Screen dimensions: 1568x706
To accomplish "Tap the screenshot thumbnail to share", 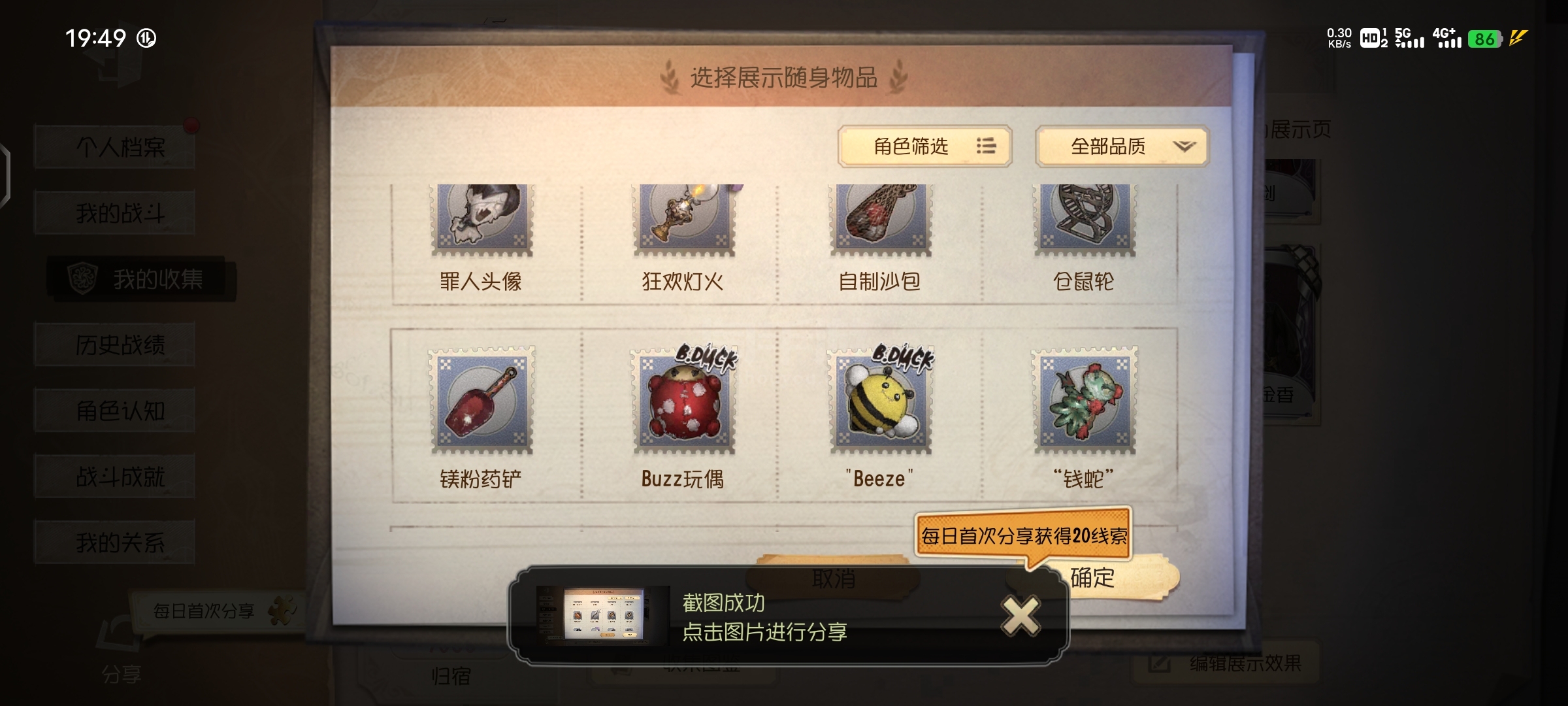I will click(603, 614).
